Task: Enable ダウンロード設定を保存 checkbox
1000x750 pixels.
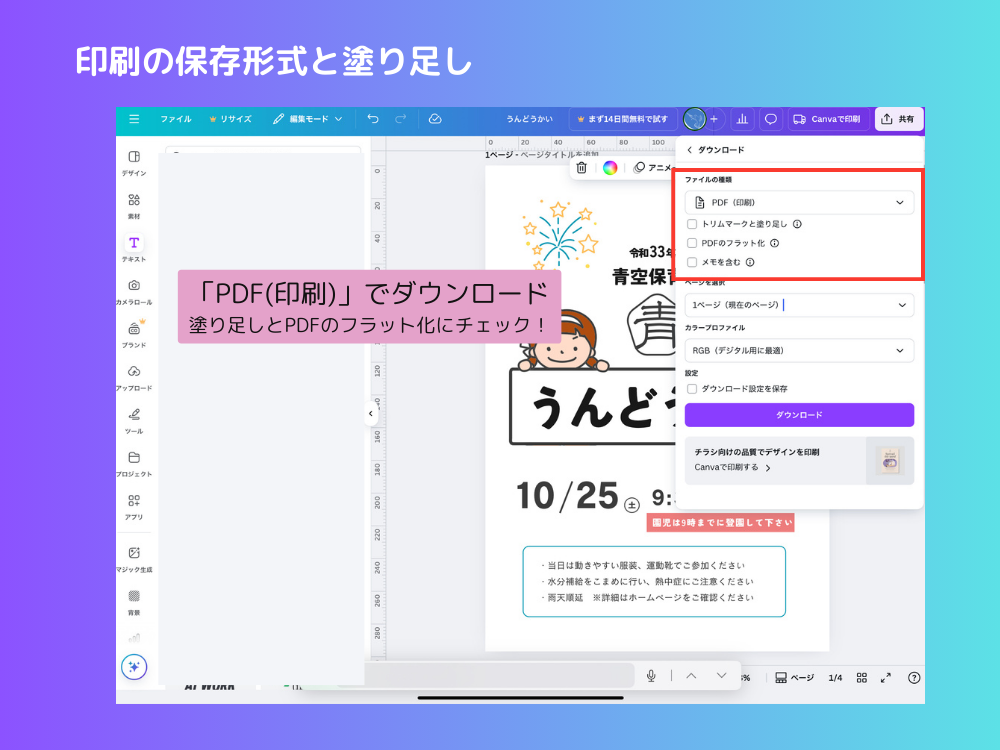Action: [692, 390]
